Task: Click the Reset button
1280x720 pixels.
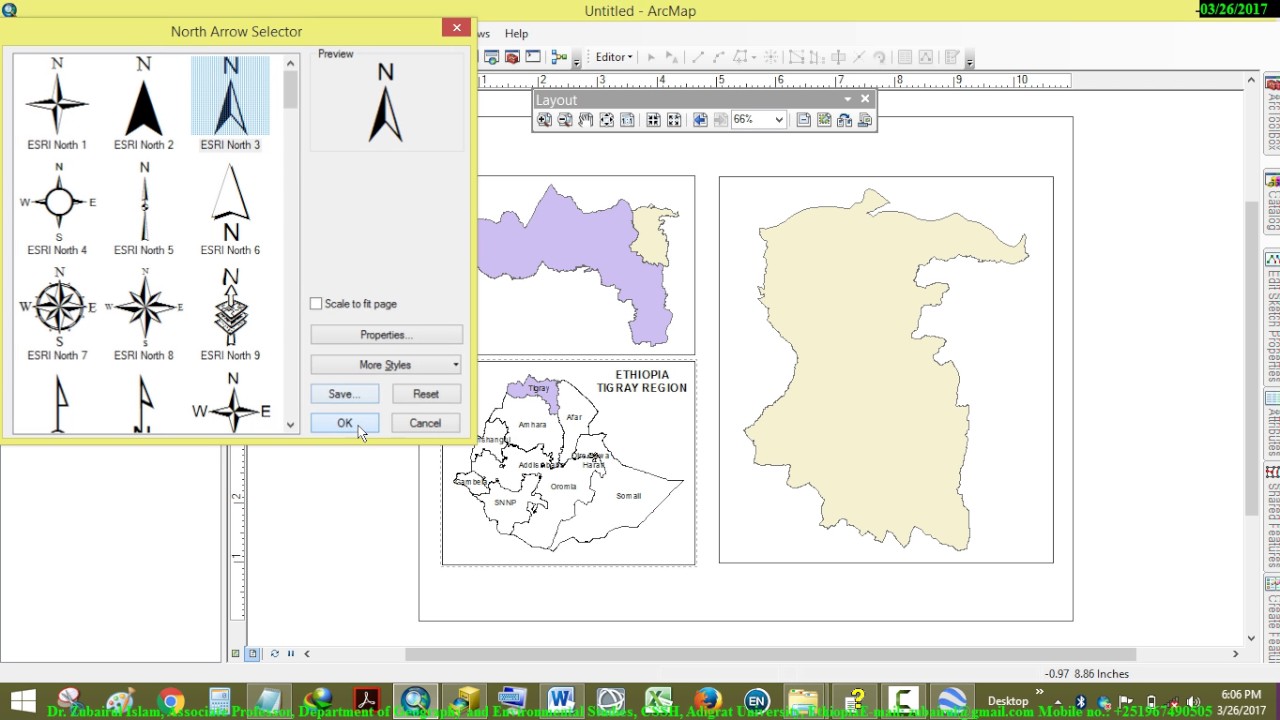Action: [426, 394]
